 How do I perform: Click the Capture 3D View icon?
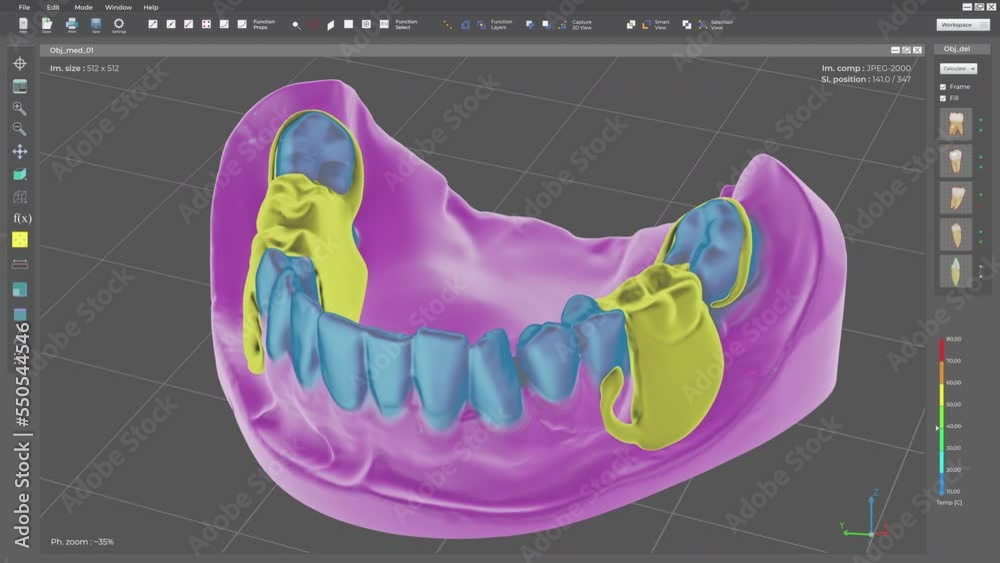562,25
